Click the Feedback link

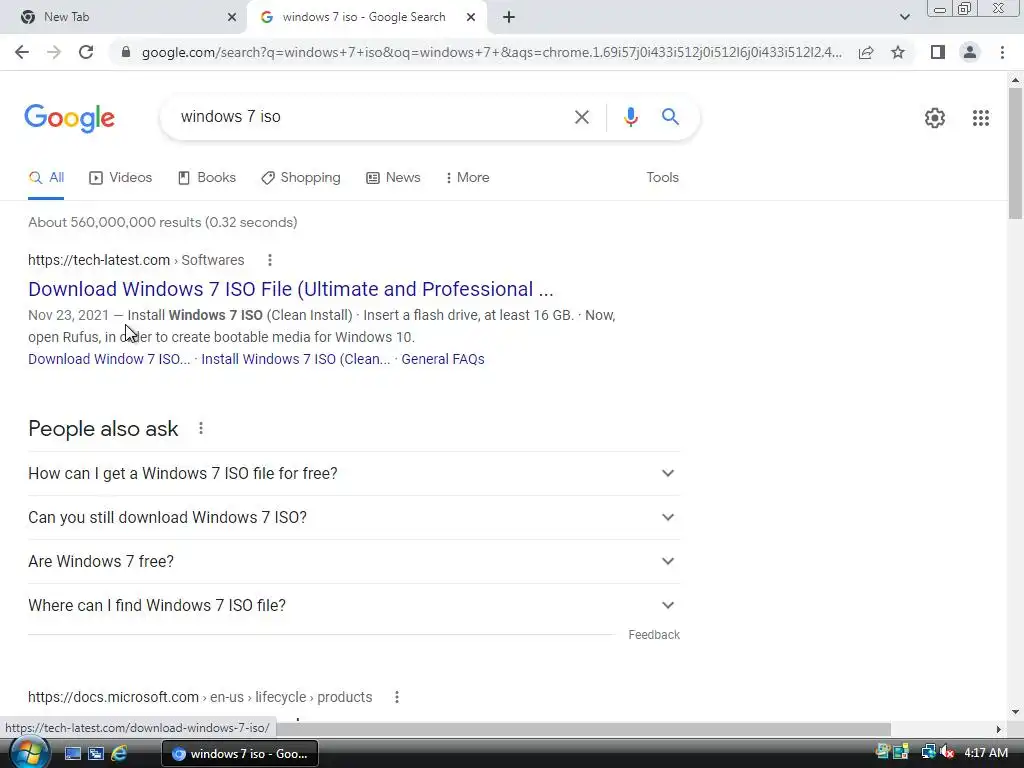click(x=654, y=635)
